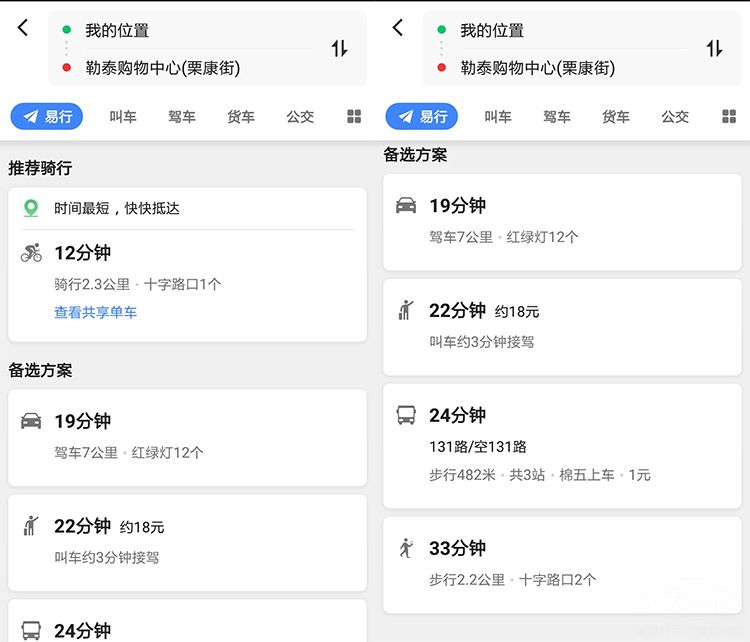Switch to the 驾车 tab in the right screen
Viewport: 750px width, 642px height.
point(557,117)
